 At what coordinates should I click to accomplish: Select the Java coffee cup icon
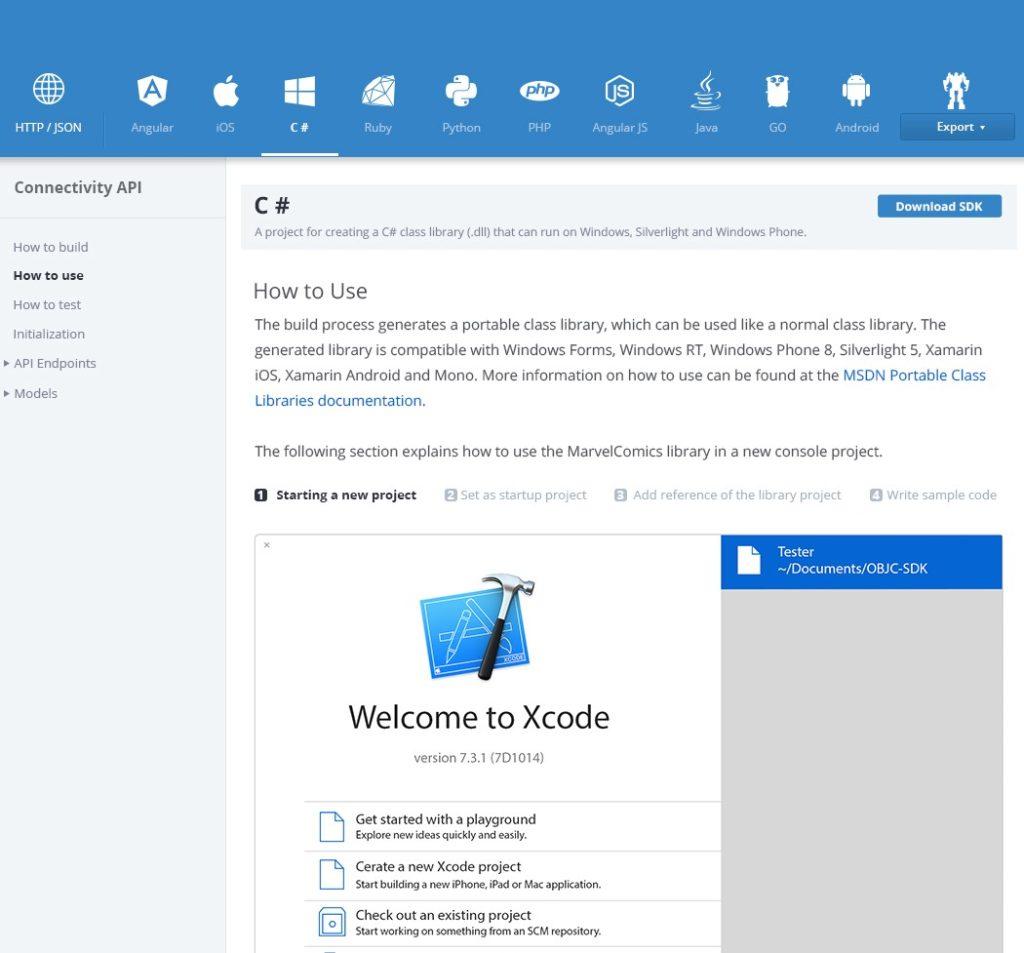tap(707, 90)
